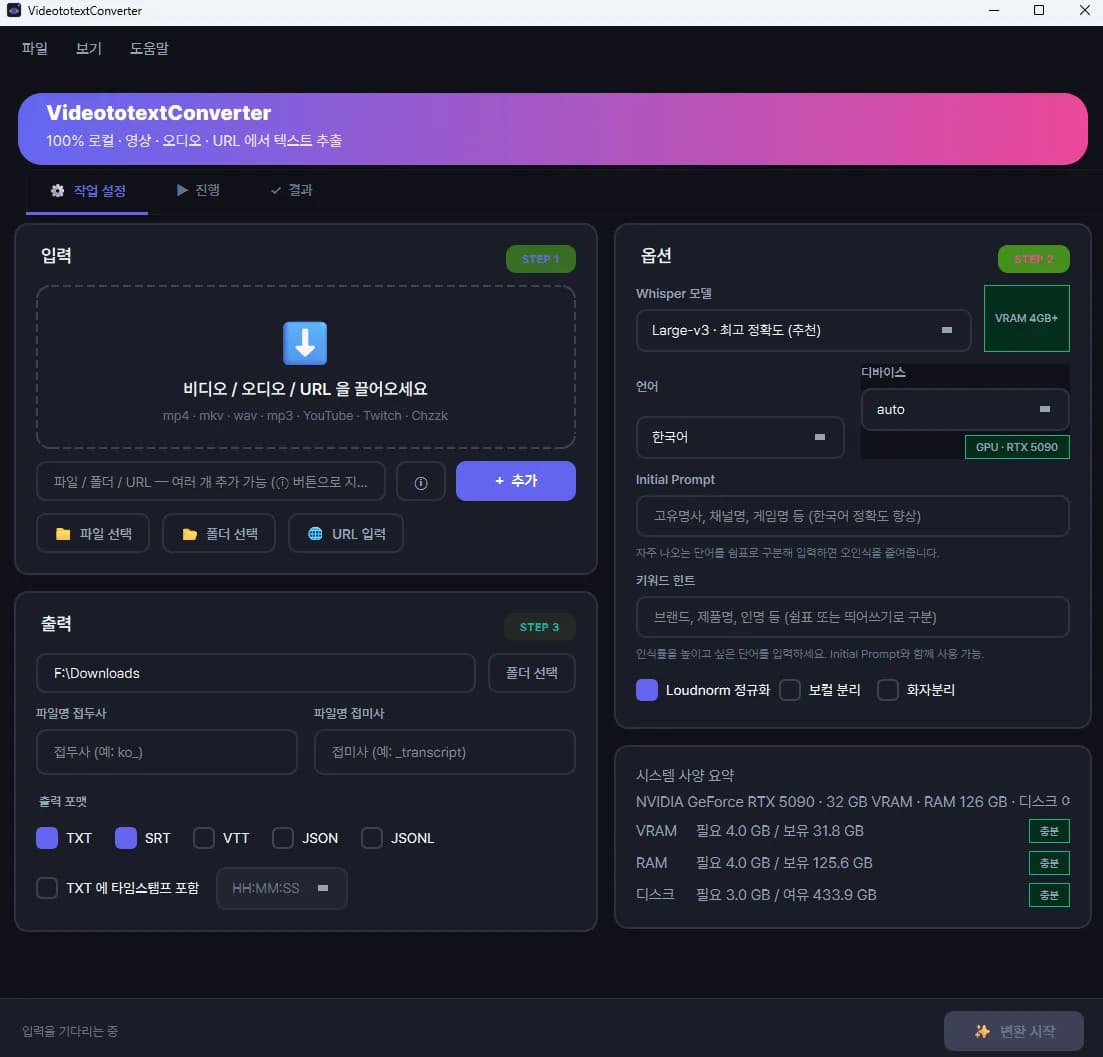1103x1057 pixels.
Task: Click 필요 4.0 GB / 보유 31.8 GB text
Action: tap(779, 831)
